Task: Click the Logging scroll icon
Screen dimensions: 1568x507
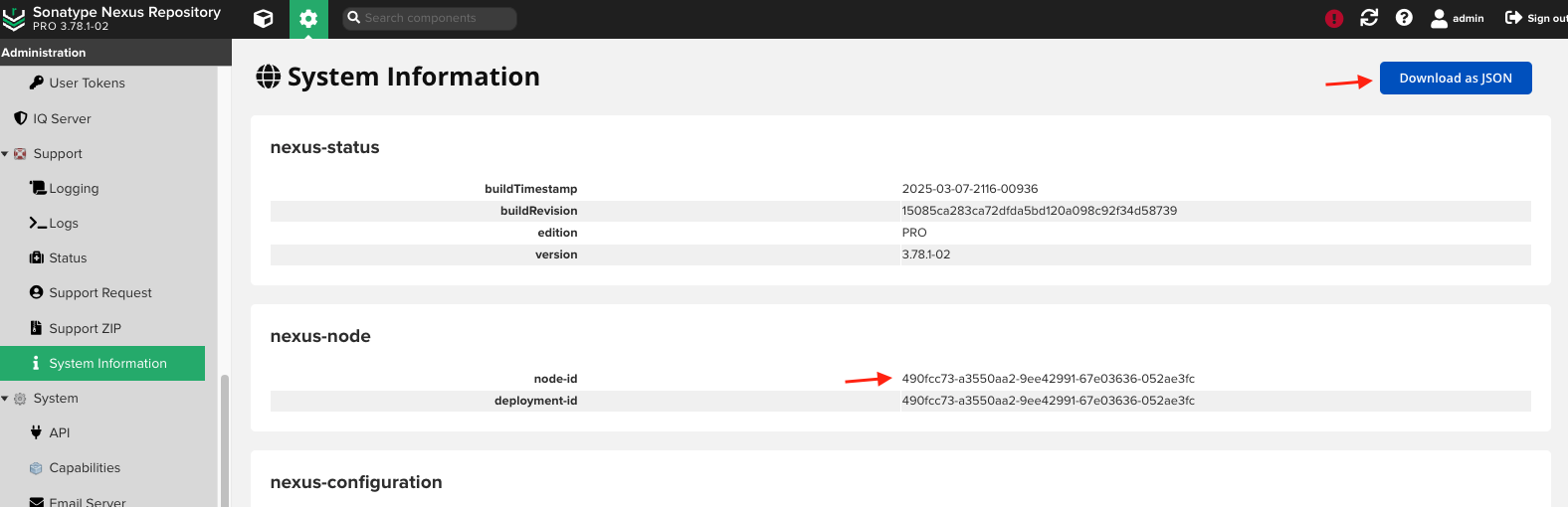Action: (x=38, y=188)
